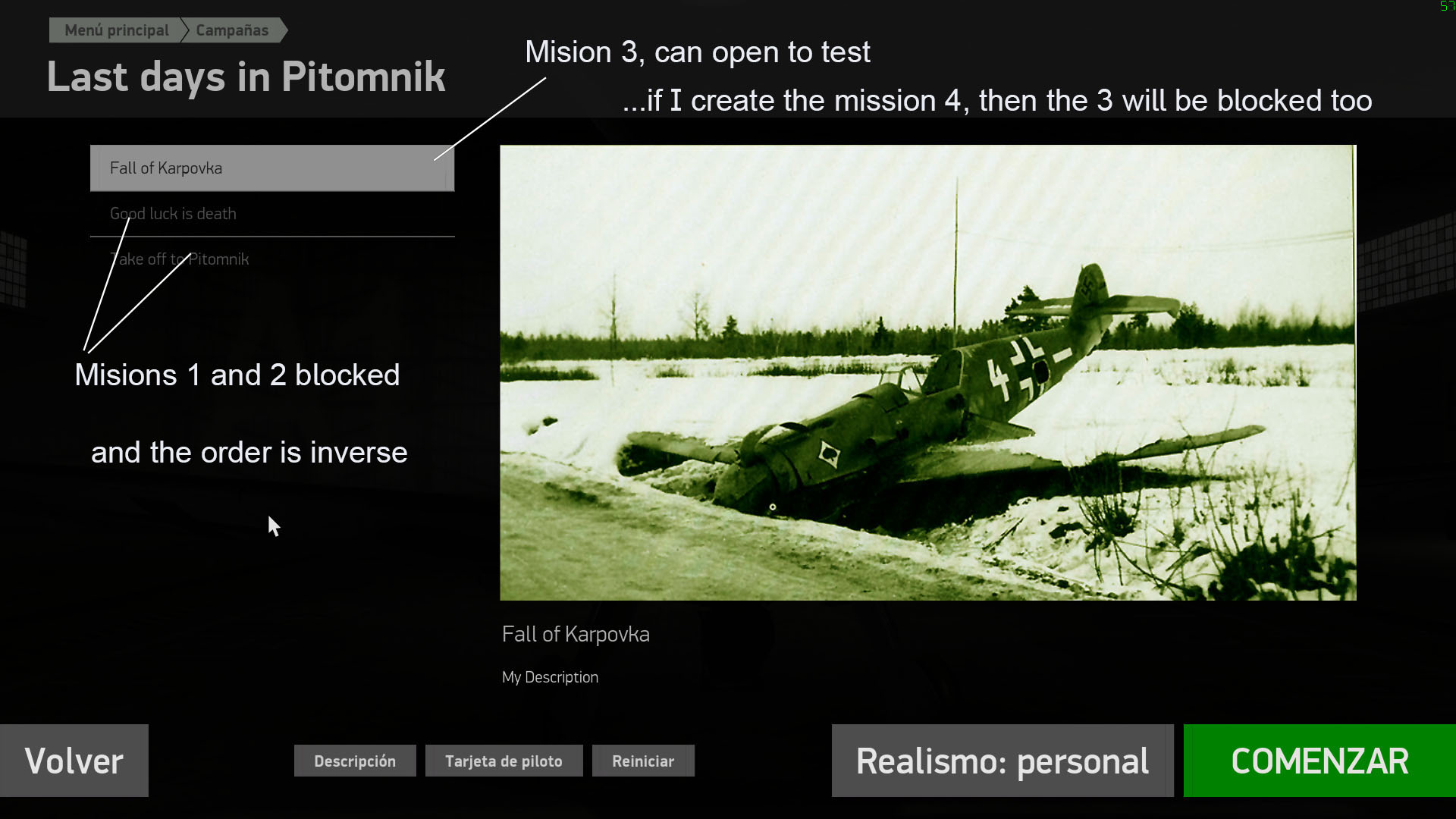
Task: Click the 'if I create the mission 4' note
Action: click(x=996, y=100)
